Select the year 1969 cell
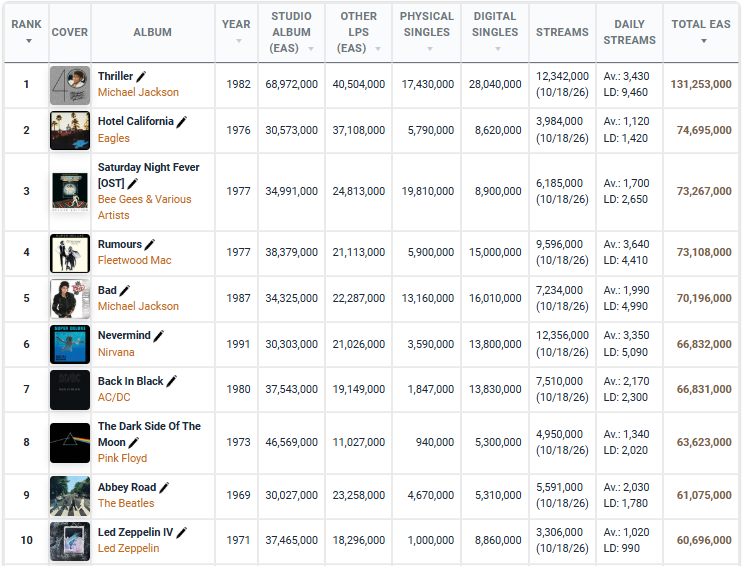This screenshot has width=742, height=566. (238, 495)
